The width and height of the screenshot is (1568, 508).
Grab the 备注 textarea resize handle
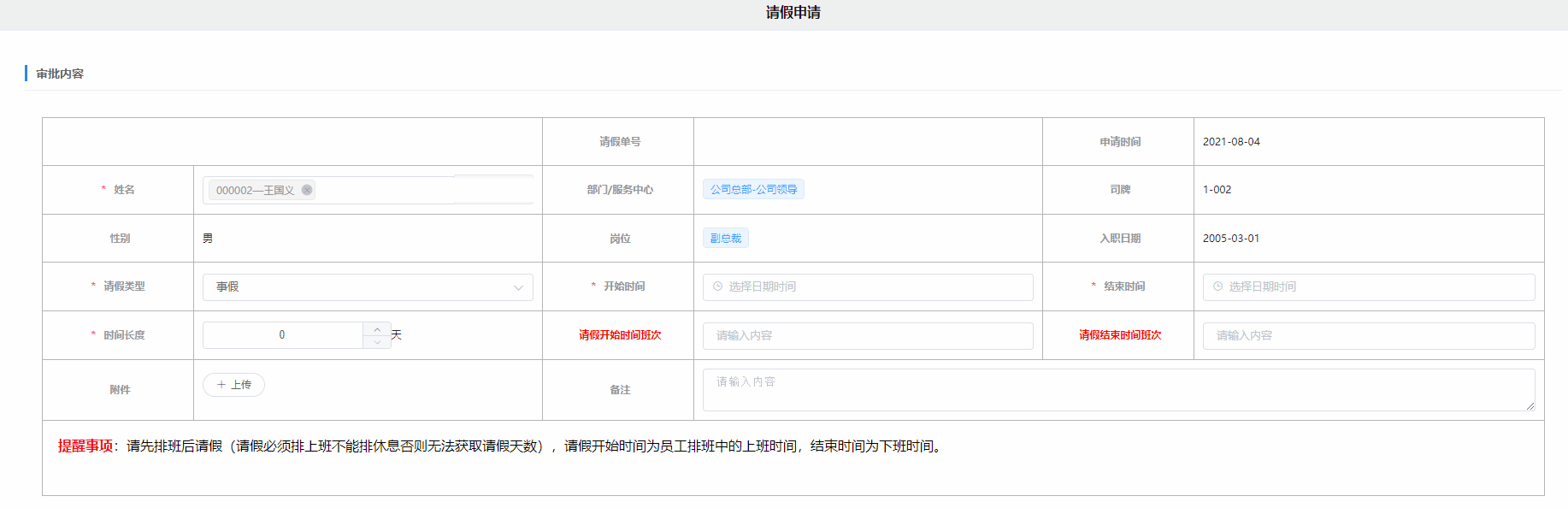(1530, 406)
